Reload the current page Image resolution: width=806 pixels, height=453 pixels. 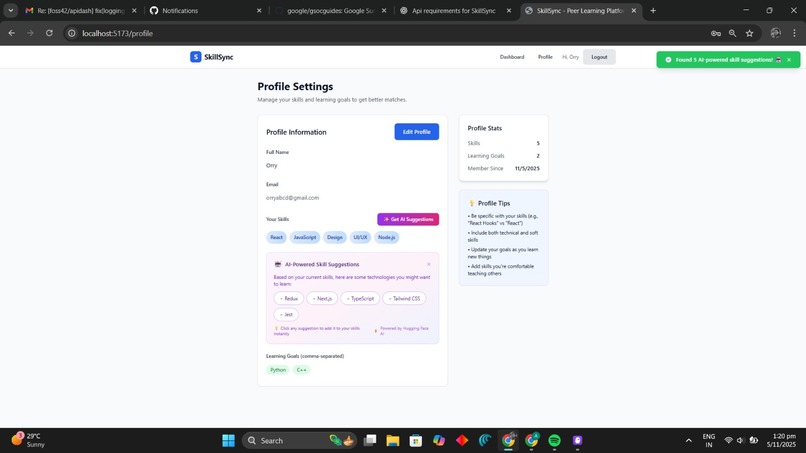[49, 33]
